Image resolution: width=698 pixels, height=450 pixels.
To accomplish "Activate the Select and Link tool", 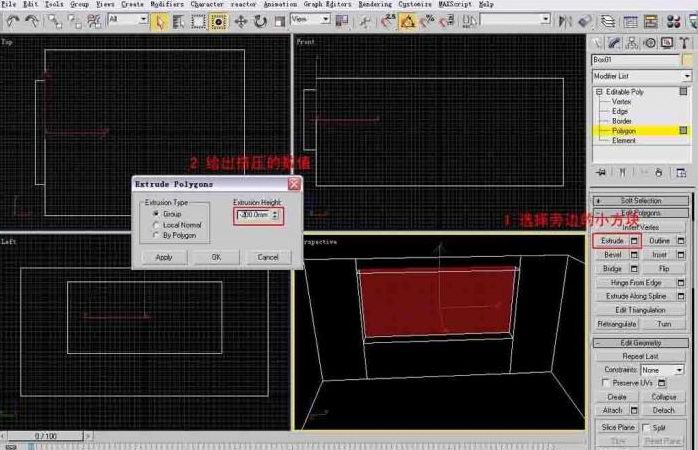I will click(55, 21).
